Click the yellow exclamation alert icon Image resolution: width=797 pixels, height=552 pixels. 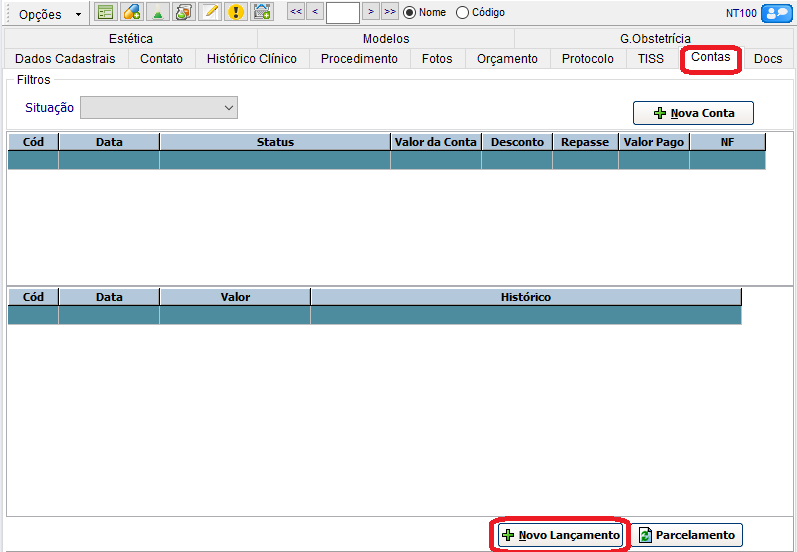pyautogui.click(x=236, y=13)
